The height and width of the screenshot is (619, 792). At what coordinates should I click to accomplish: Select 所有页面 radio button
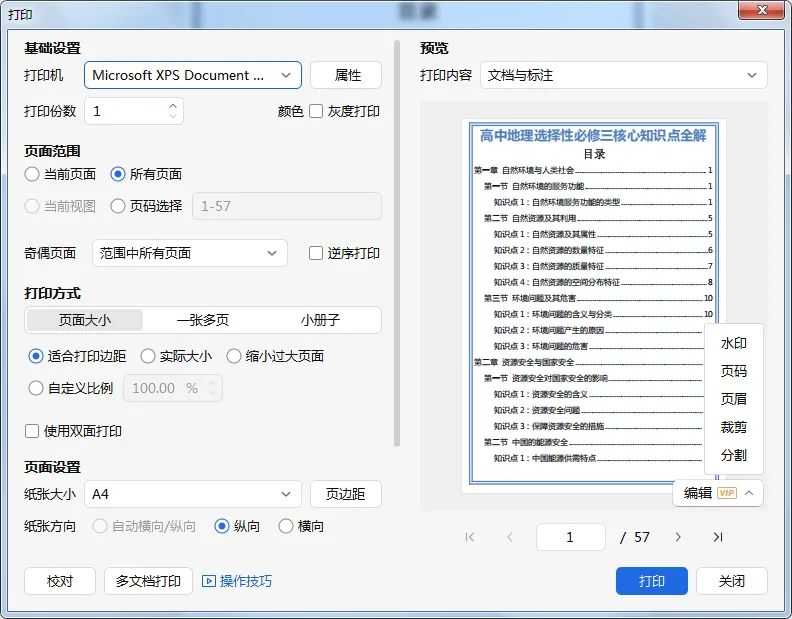tap(118, 174)
